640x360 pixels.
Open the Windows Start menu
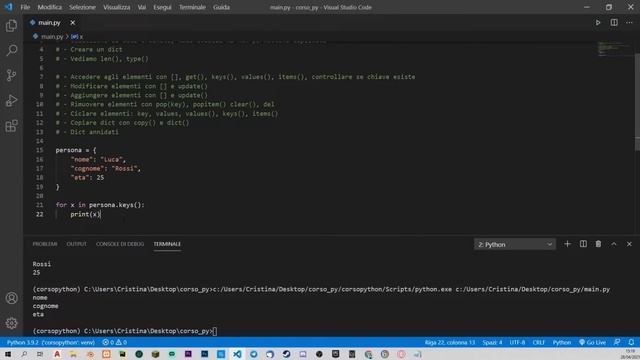(8, 354)
